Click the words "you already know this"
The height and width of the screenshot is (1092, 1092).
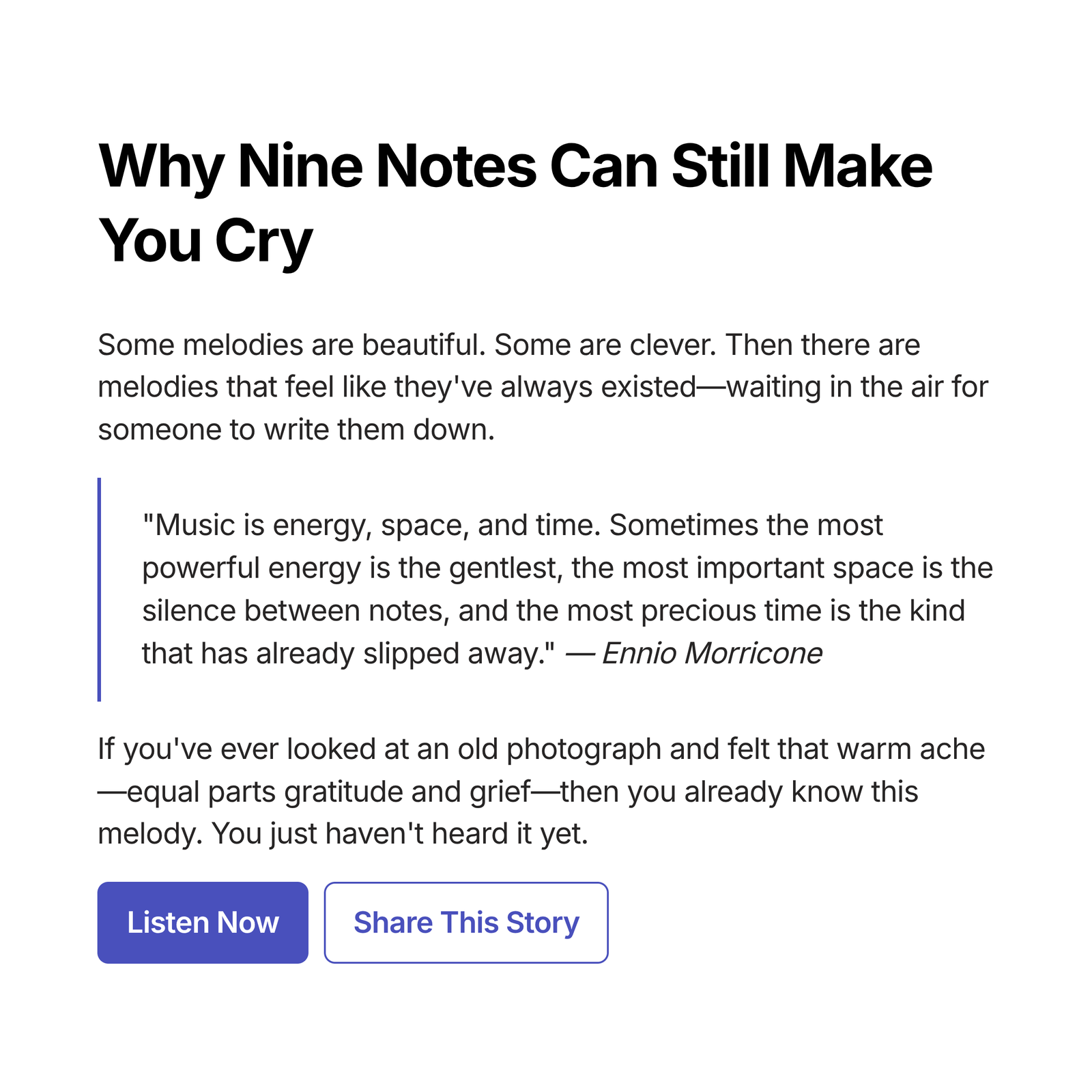(x=773, y=792)
